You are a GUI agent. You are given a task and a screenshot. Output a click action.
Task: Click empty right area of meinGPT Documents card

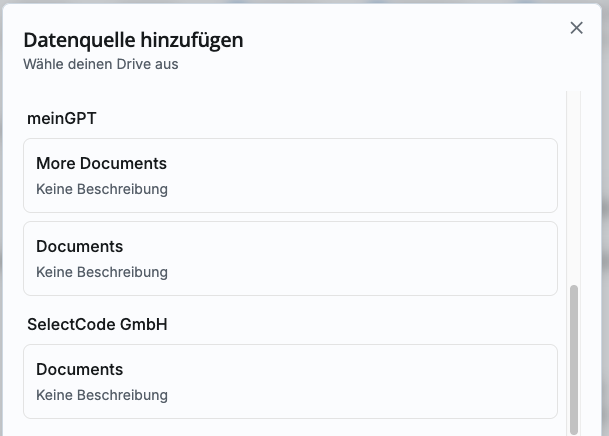450,258
